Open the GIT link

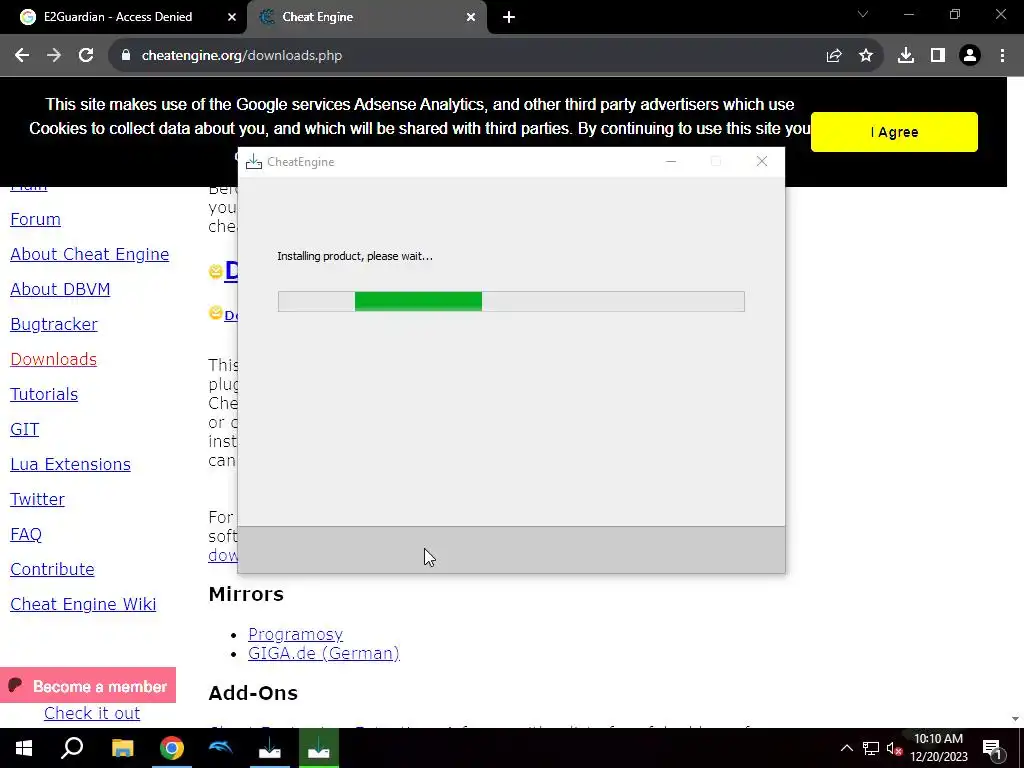[x=24, y=429]
